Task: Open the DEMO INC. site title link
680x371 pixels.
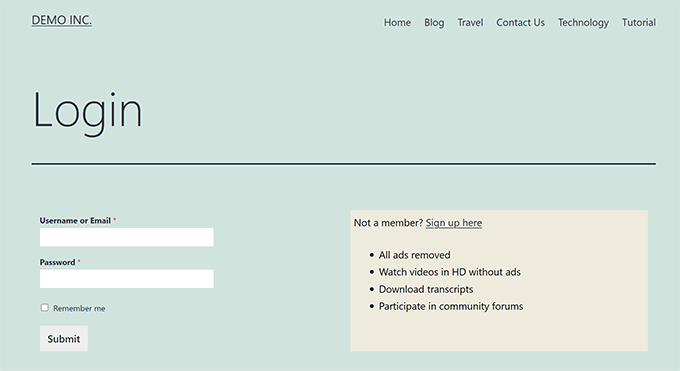Action: 62,20
